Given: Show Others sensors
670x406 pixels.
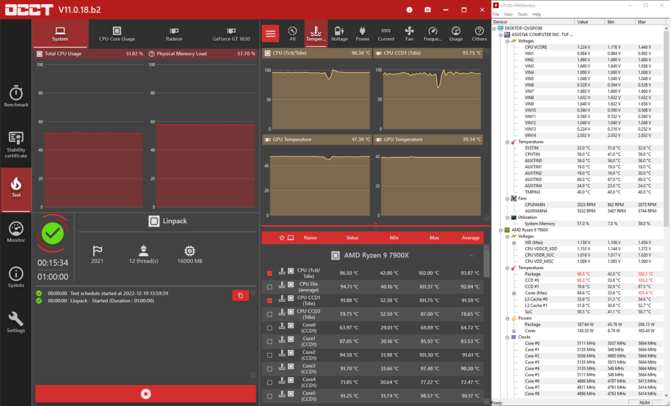Looking at the screenshot, I should coord(479,34).
